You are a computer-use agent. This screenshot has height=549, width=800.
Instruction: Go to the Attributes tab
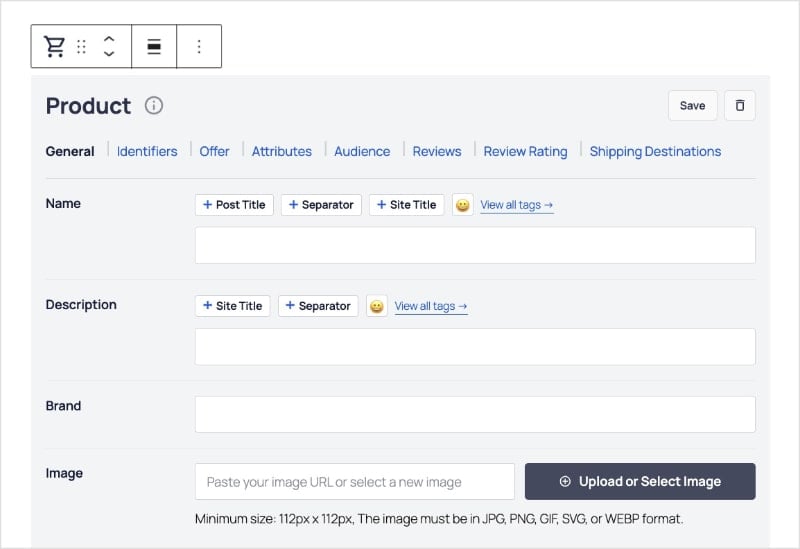tap(282, 152)
